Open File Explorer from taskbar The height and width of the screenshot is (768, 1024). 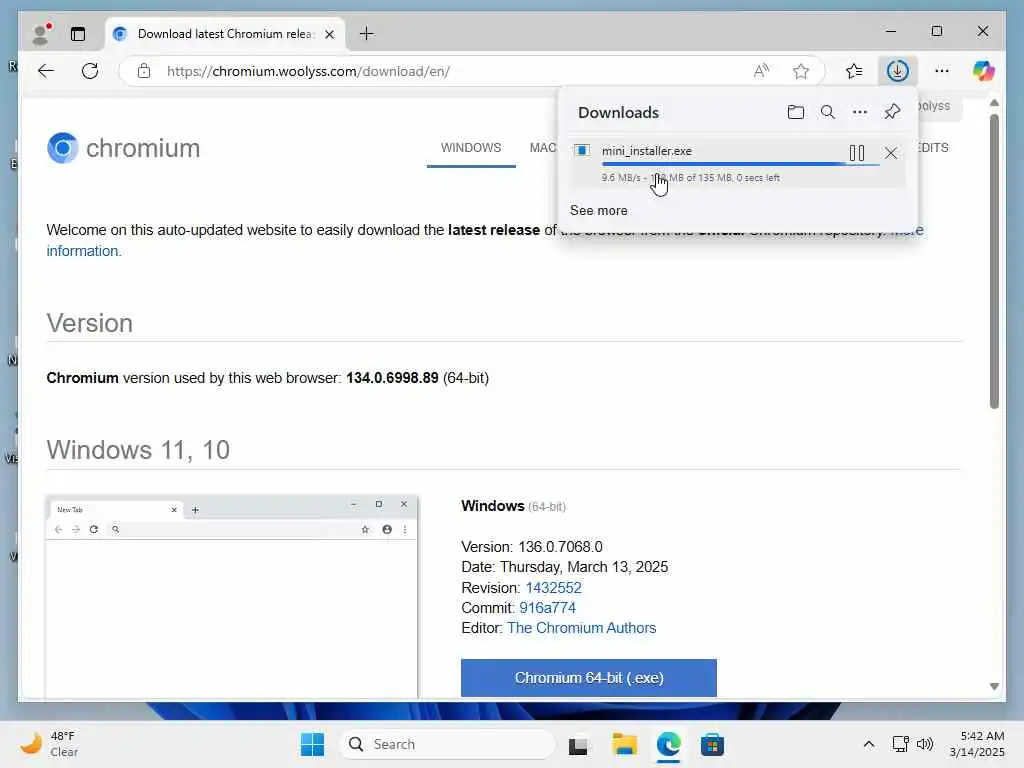624,744
